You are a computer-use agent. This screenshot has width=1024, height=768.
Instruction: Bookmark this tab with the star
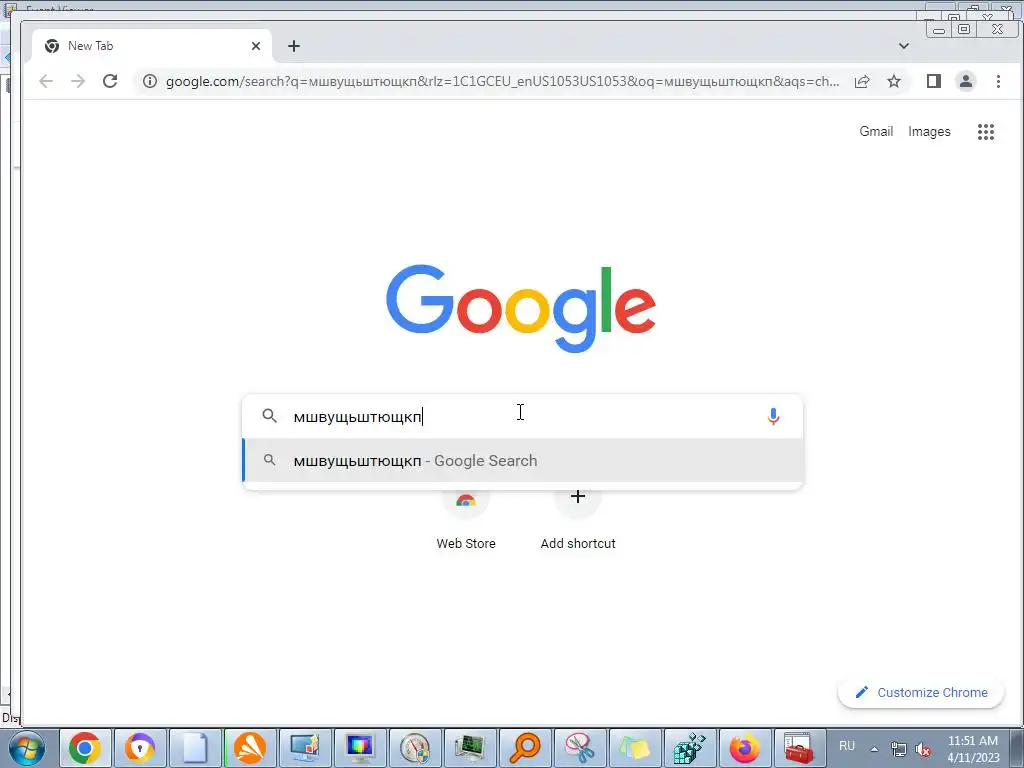tap(894, 81)
